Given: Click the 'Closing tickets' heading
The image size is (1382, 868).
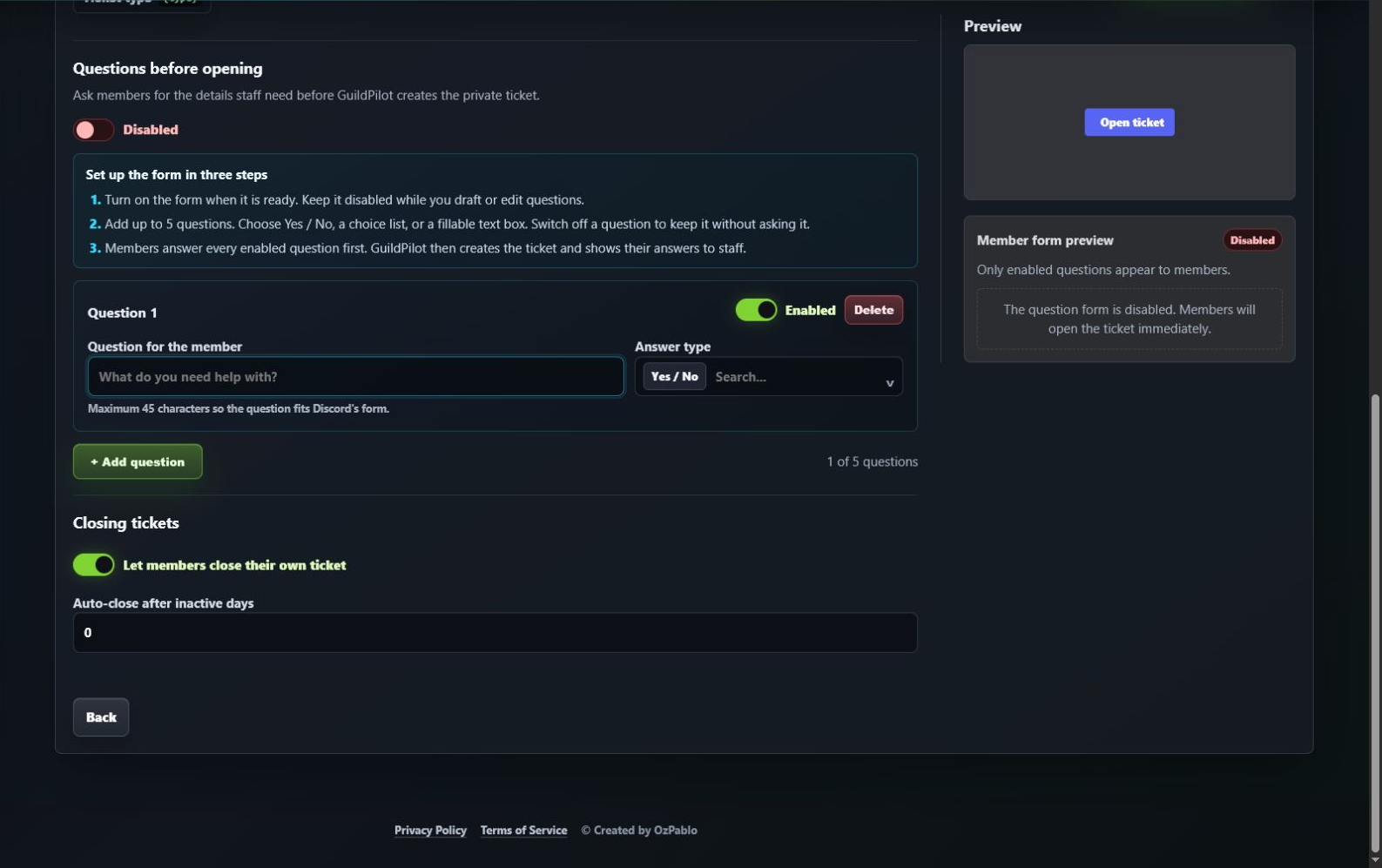Looking at the screenshot, I should click(x=125, y=523).
